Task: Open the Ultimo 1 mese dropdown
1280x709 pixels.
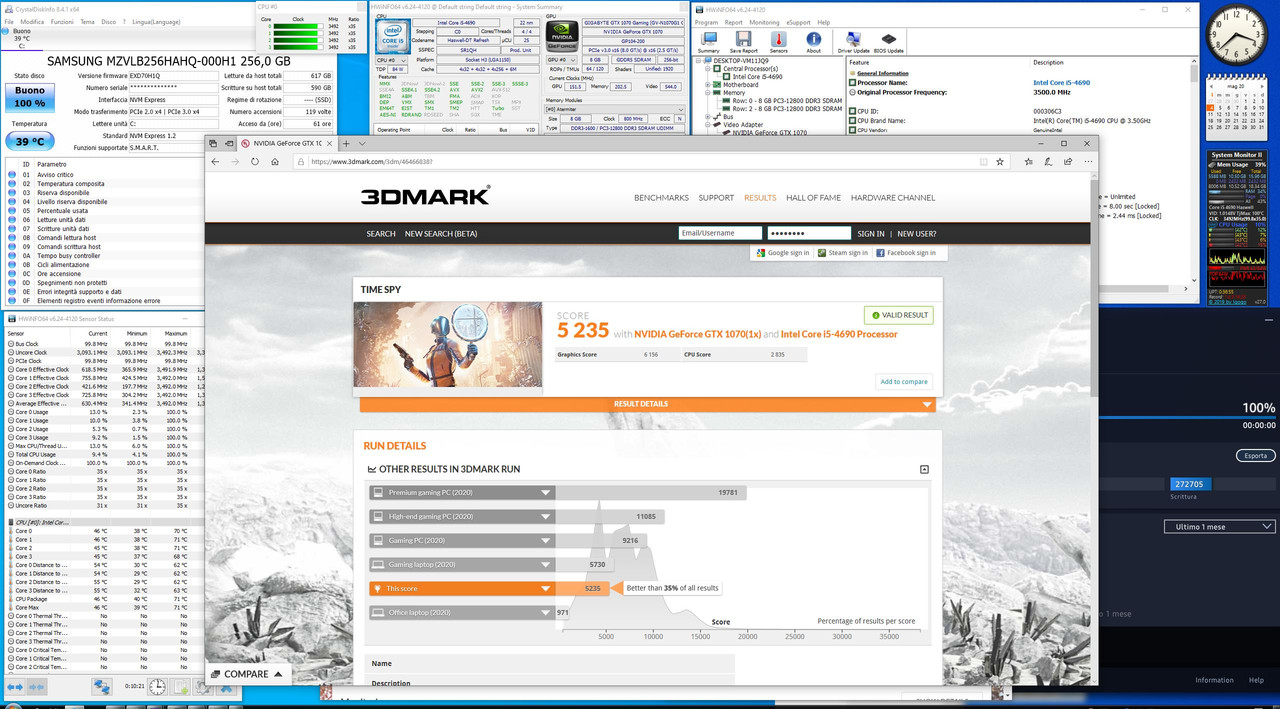Action: (1220, 526)
